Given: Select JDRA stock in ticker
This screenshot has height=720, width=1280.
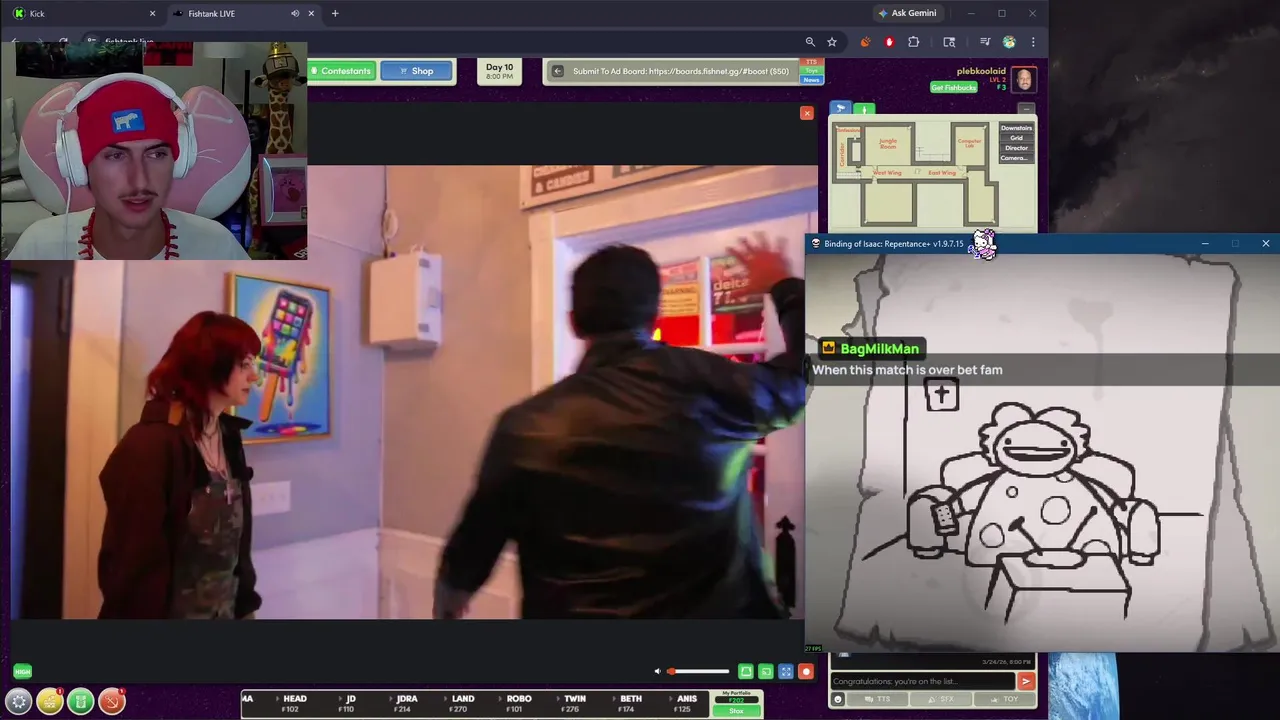Looking at the screenshot, I should (x=406, y=704).
